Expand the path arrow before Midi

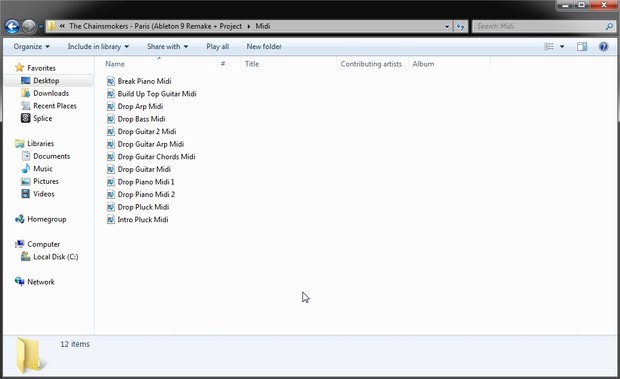click(x=249, y=26)
